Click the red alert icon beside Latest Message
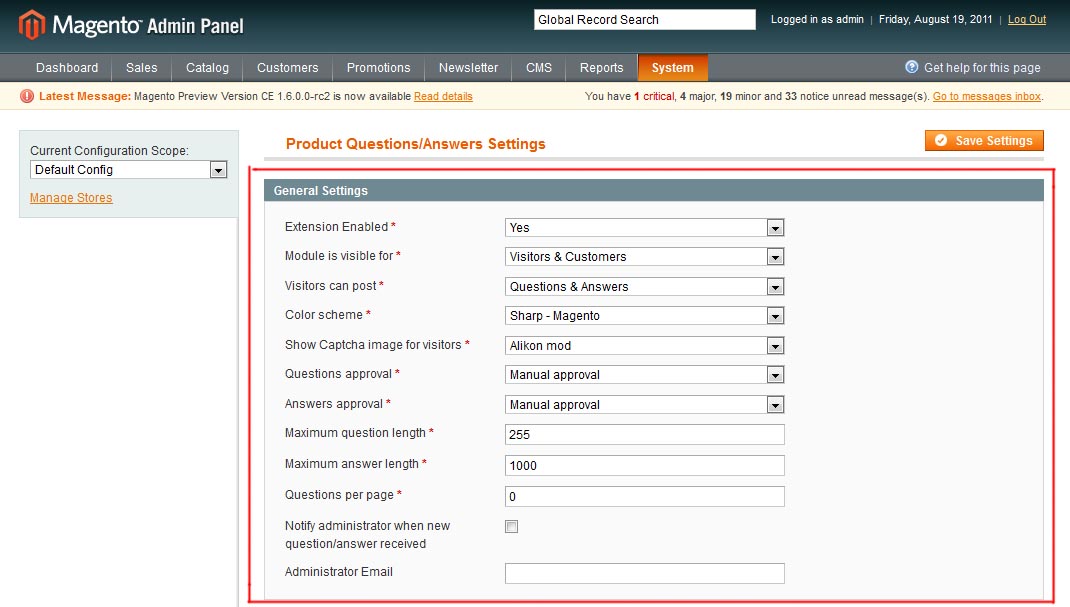This screenshot has height=607, width=1070. point(27,96)
